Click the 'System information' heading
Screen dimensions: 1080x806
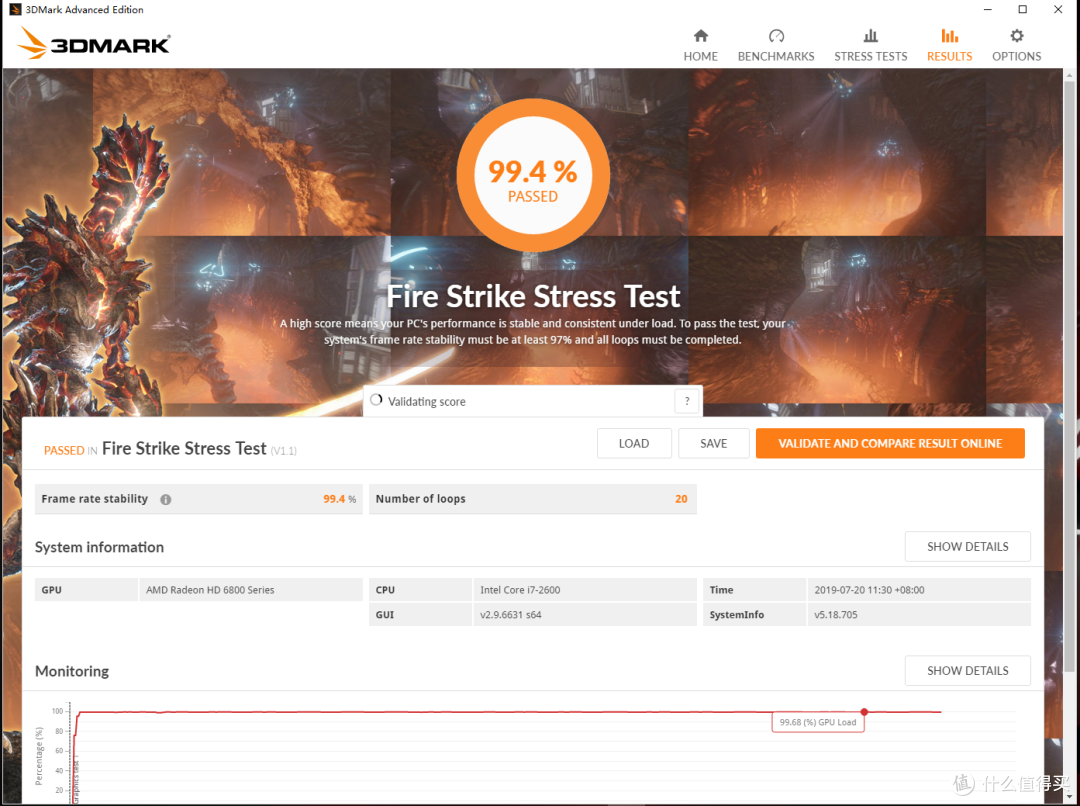[x=99, y=547]
